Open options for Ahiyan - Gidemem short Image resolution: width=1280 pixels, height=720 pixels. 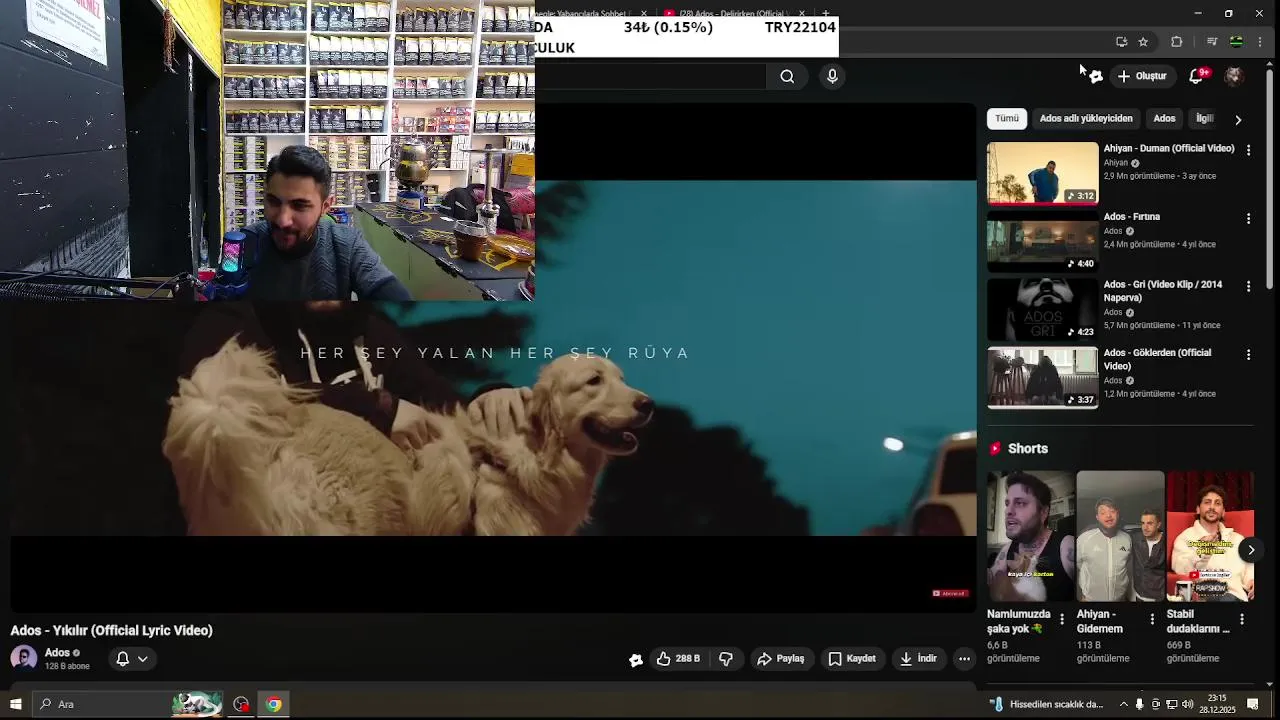pyautogui.click(x=1152, y=619)
